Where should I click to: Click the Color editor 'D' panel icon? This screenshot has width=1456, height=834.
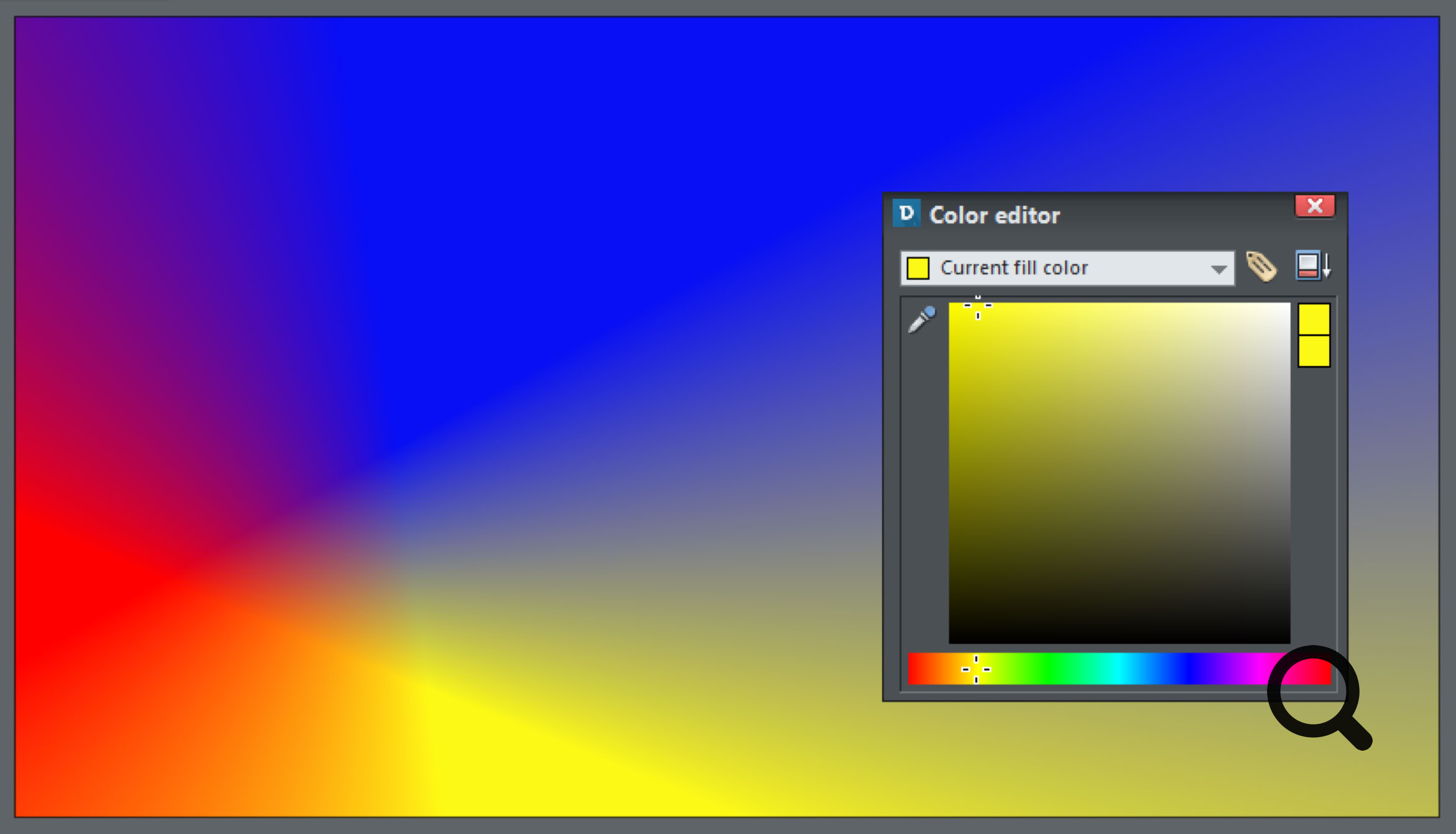(907, 214)
